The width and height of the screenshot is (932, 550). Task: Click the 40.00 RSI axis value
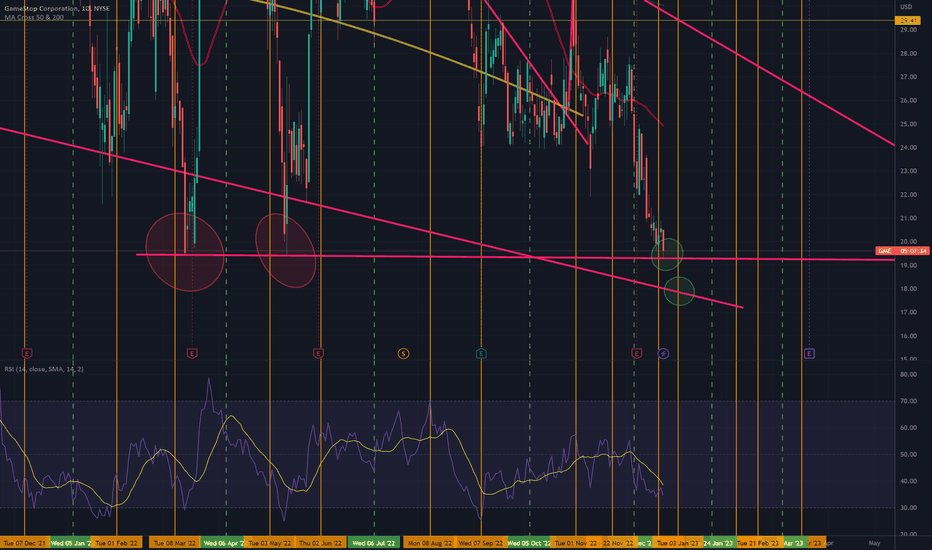coord(908,481)
